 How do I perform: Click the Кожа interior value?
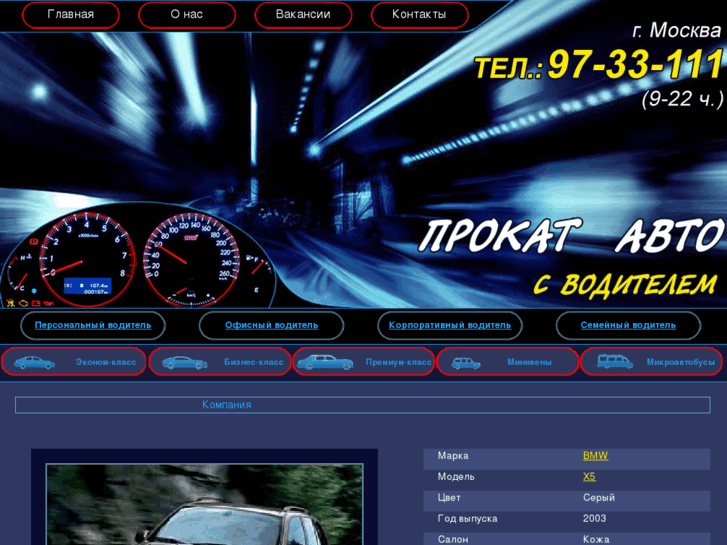tap(596, 539)
